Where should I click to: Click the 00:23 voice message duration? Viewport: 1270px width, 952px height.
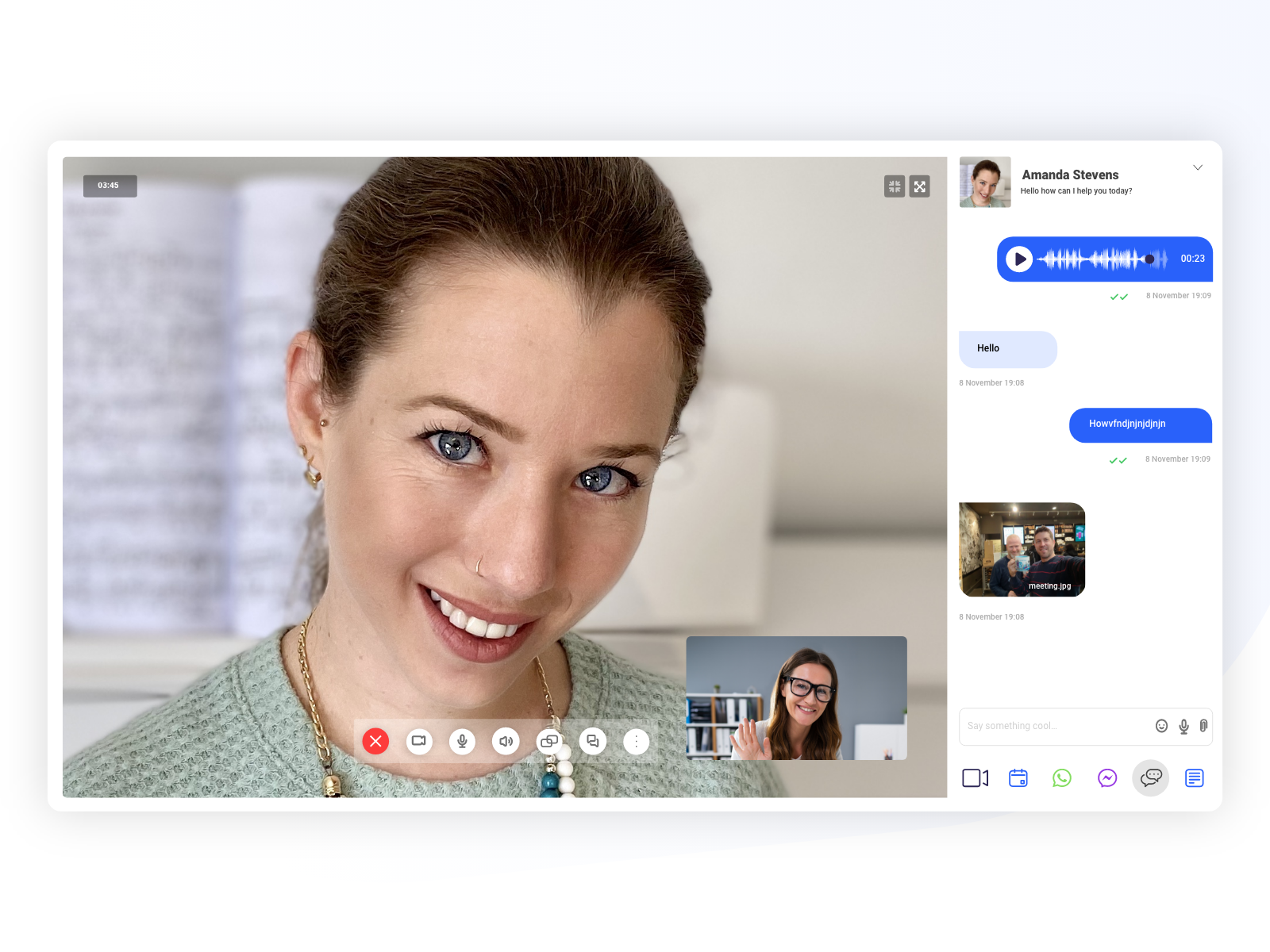click(1192, 259)
